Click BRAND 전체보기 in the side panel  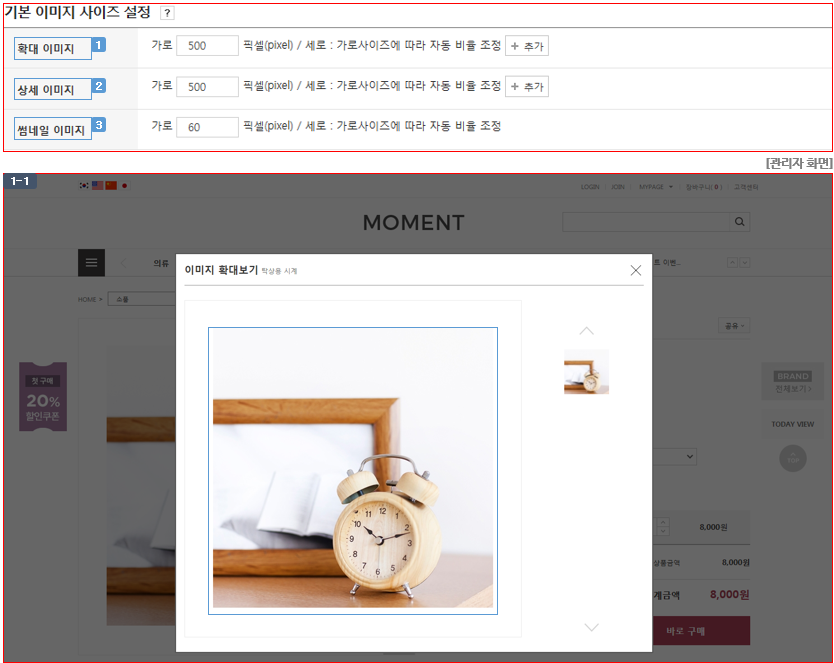793,382
